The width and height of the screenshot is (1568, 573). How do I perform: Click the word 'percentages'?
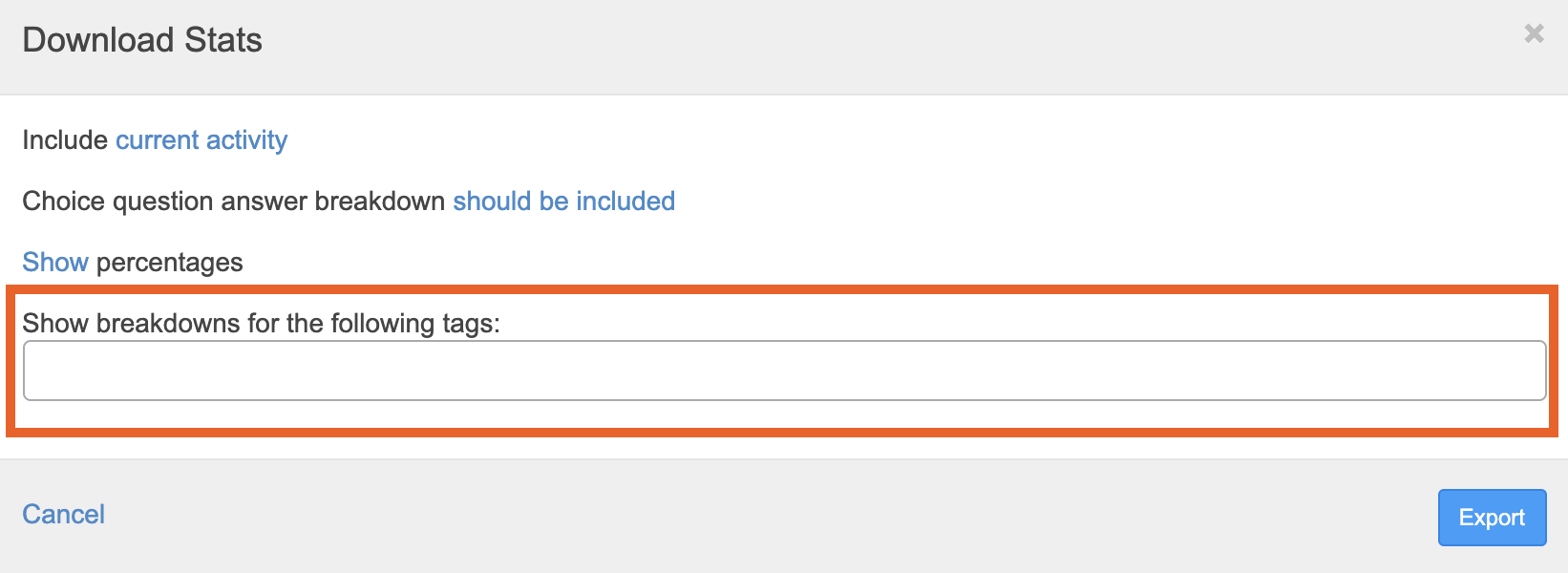(x=170, y=263)
